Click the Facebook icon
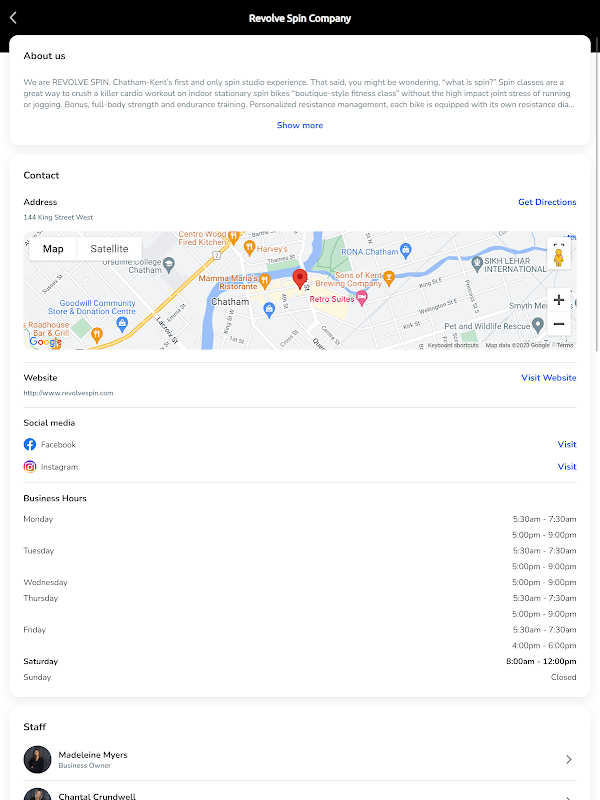This screenshot has height=800, width=600. pyautogui.click(x=30, y=444)
